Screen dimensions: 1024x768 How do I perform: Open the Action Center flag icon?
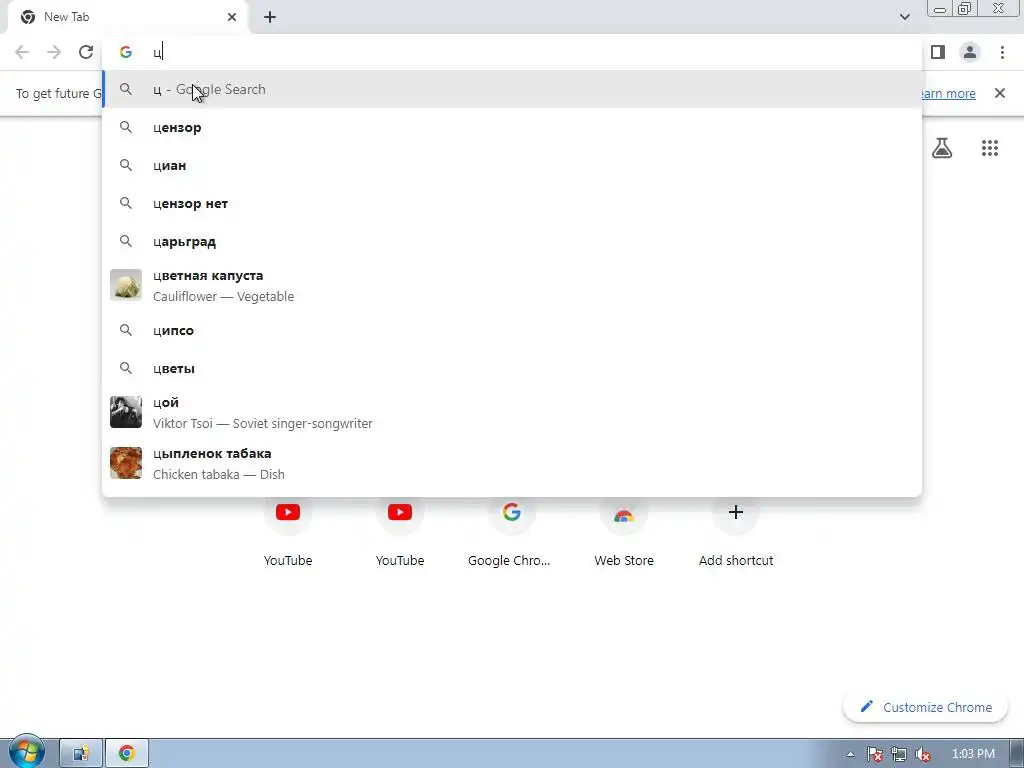[874, 754]
